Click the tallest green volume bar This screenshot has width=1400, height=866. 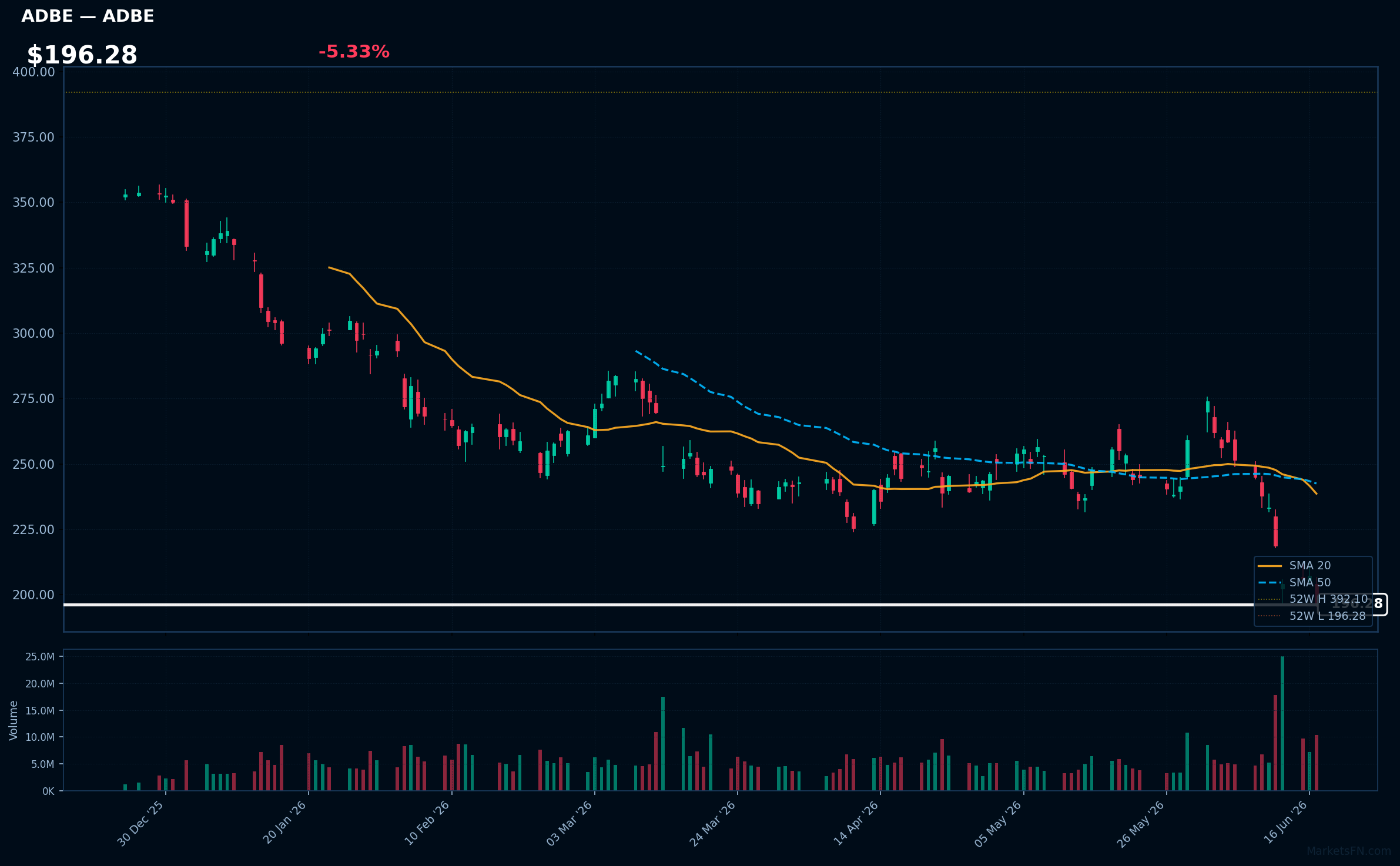[1282, 724]
